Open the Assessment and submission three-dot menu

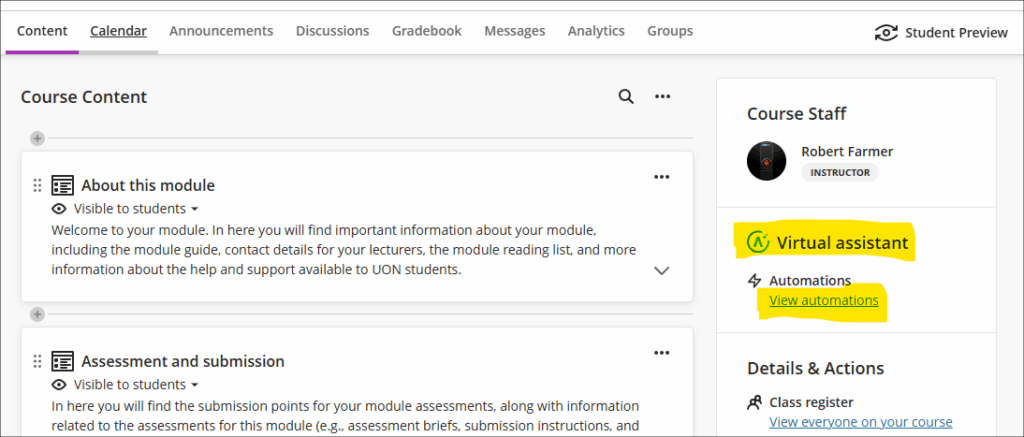click(661, 353)
